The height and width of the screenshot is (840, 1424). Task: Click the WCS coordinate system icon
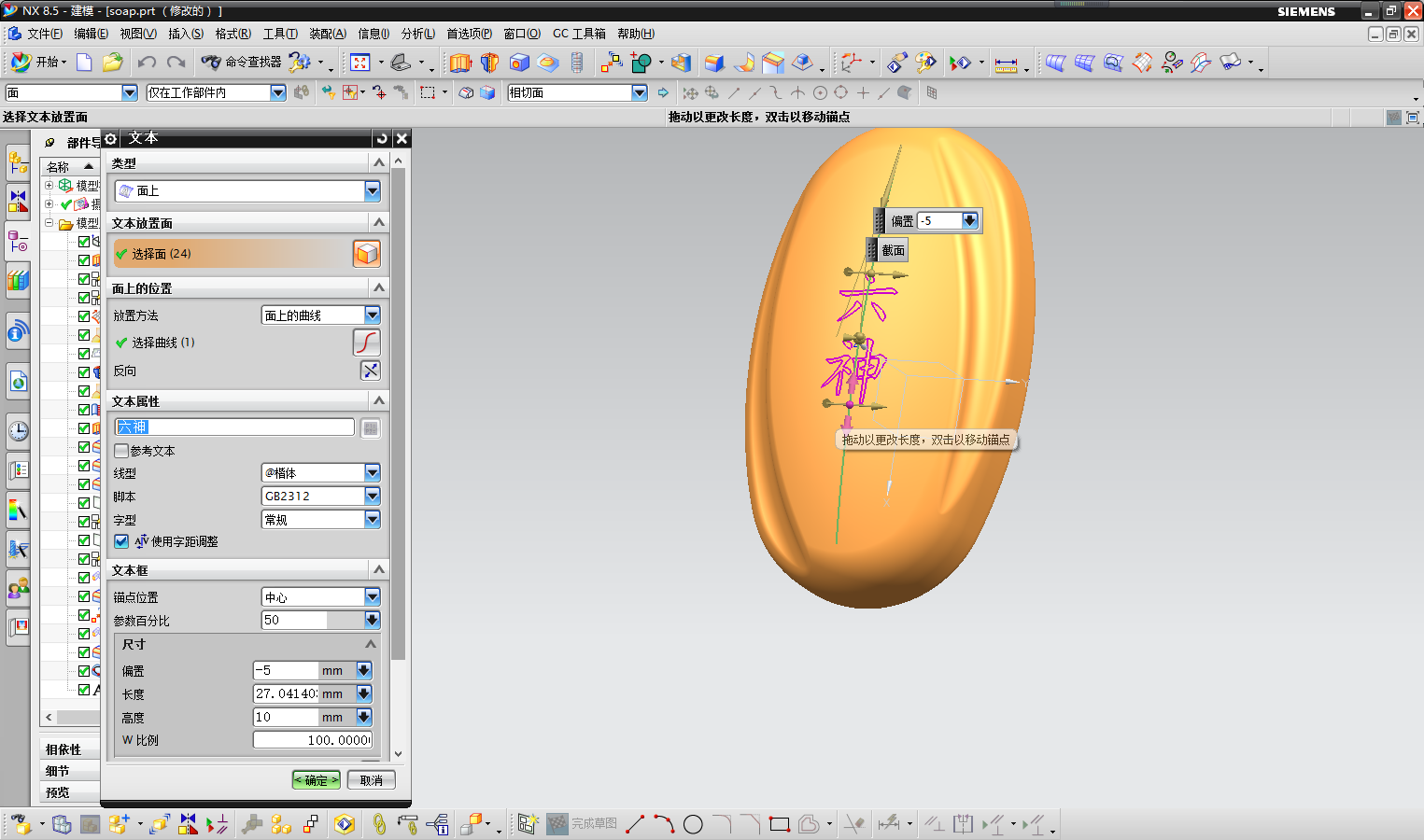850,63
